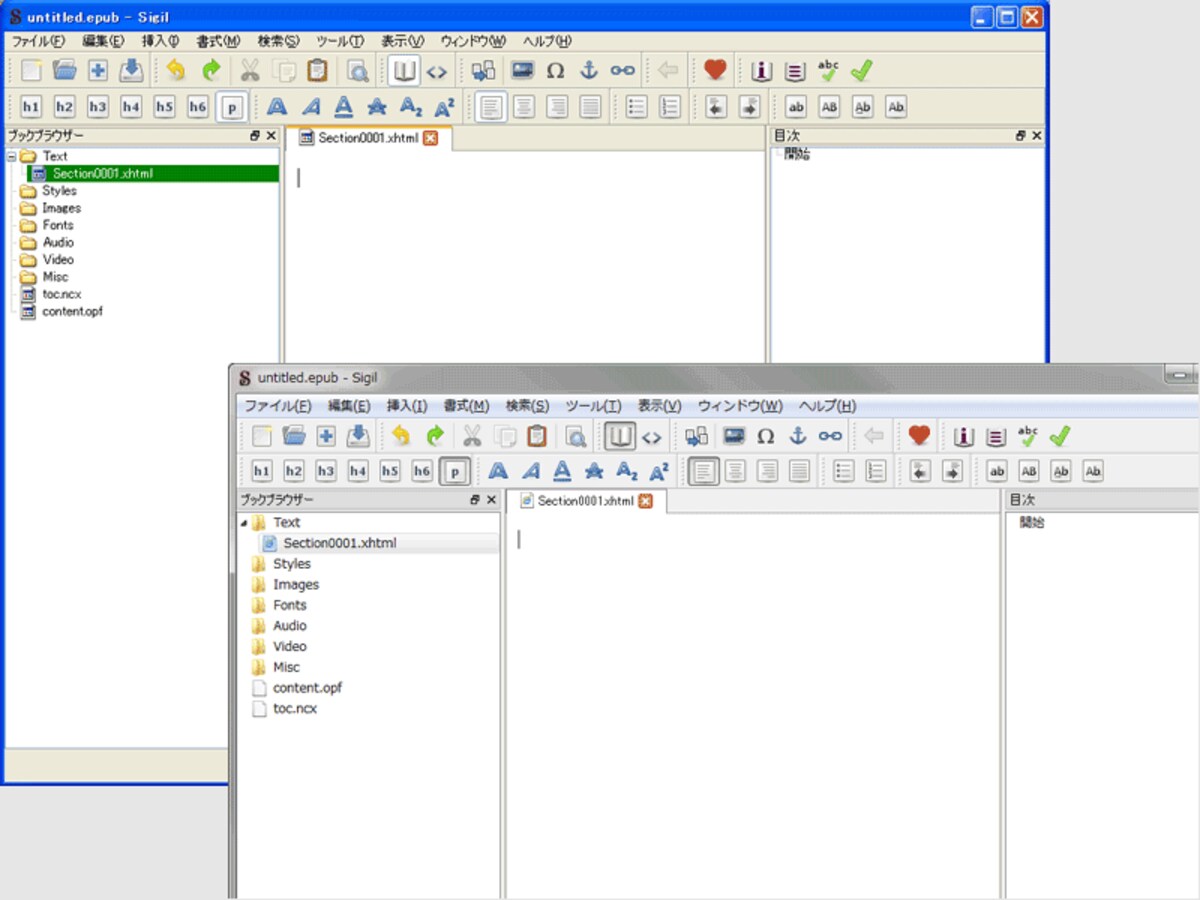Click Decrease indent icon in front window

pos(920,471)
